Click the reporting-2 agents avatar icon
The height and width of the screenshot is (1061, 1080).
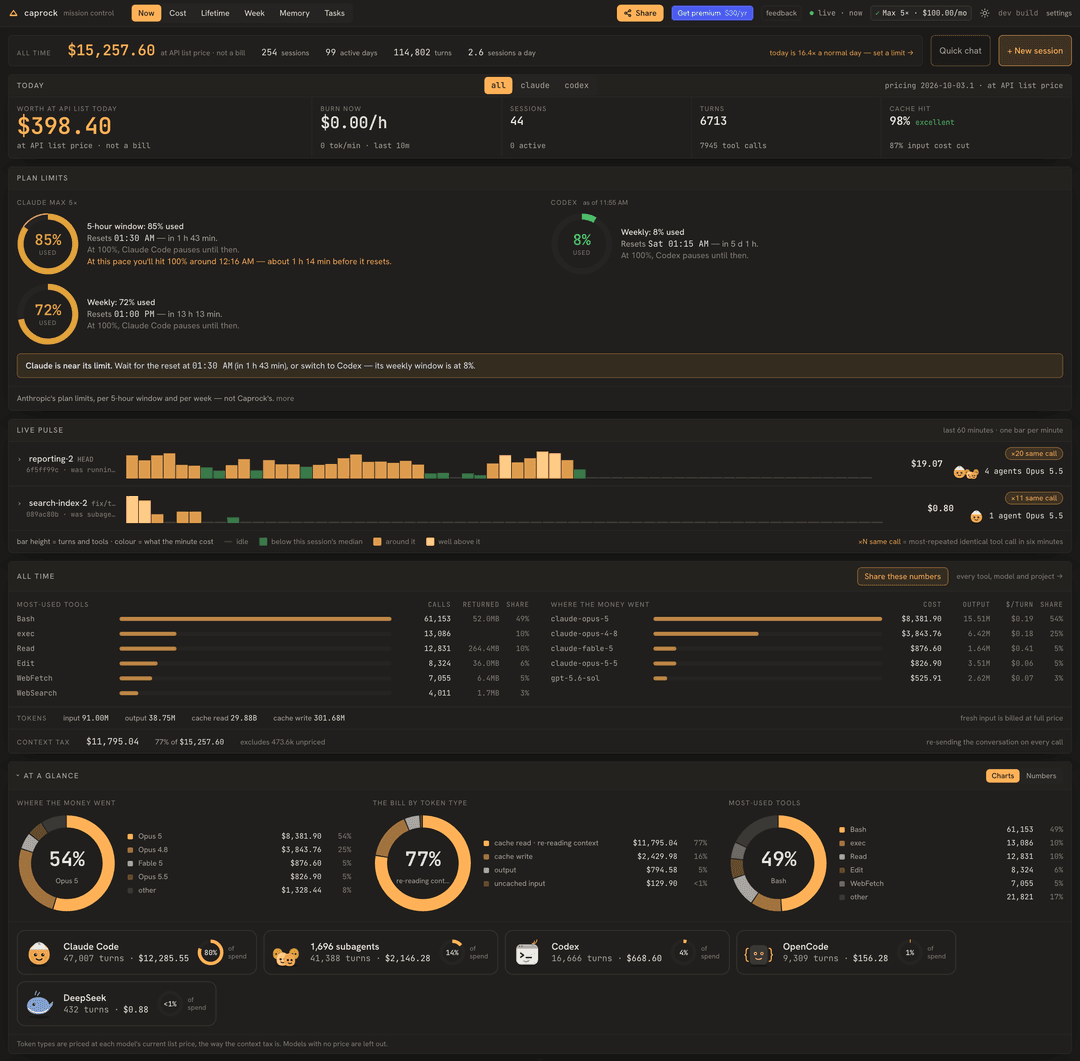966,472
